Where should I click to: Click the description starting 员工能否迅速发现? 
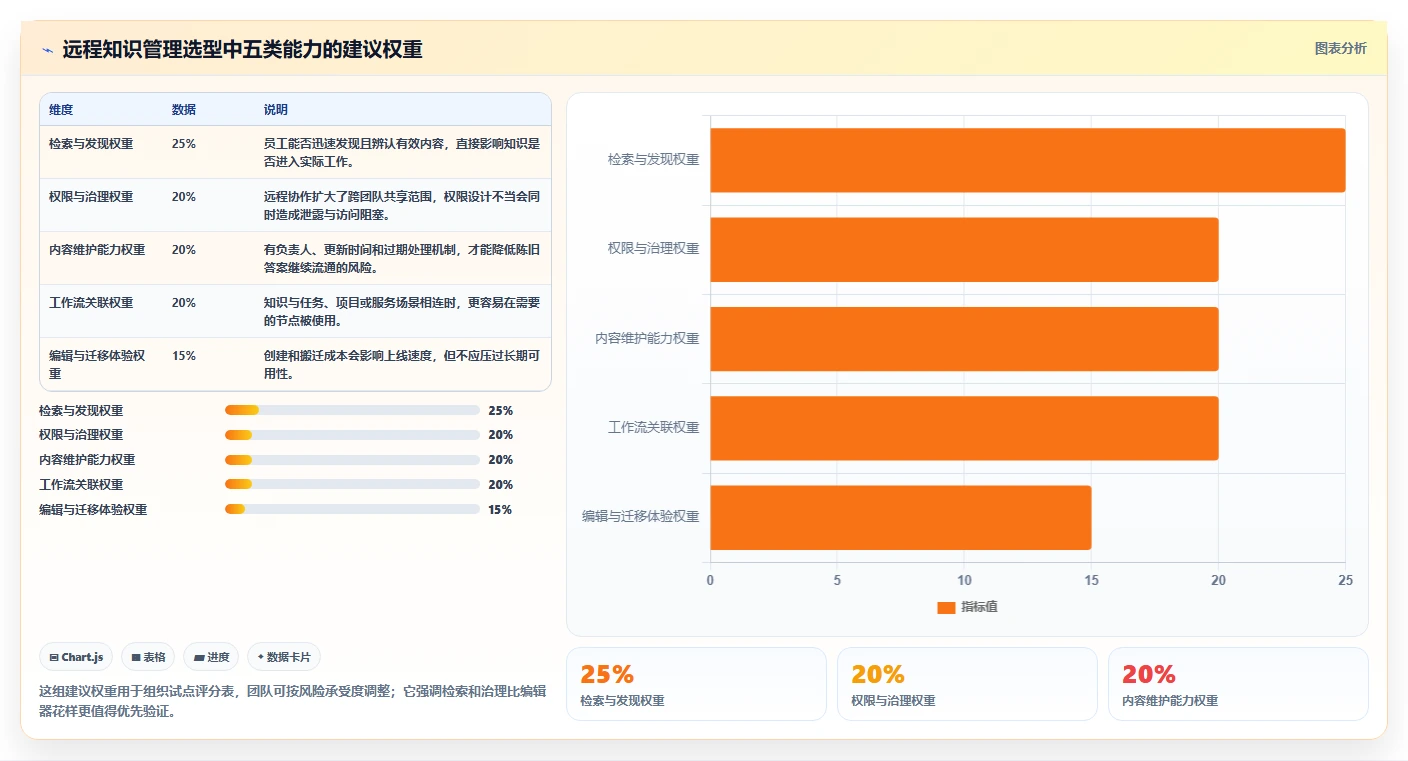tap(402, 152)
